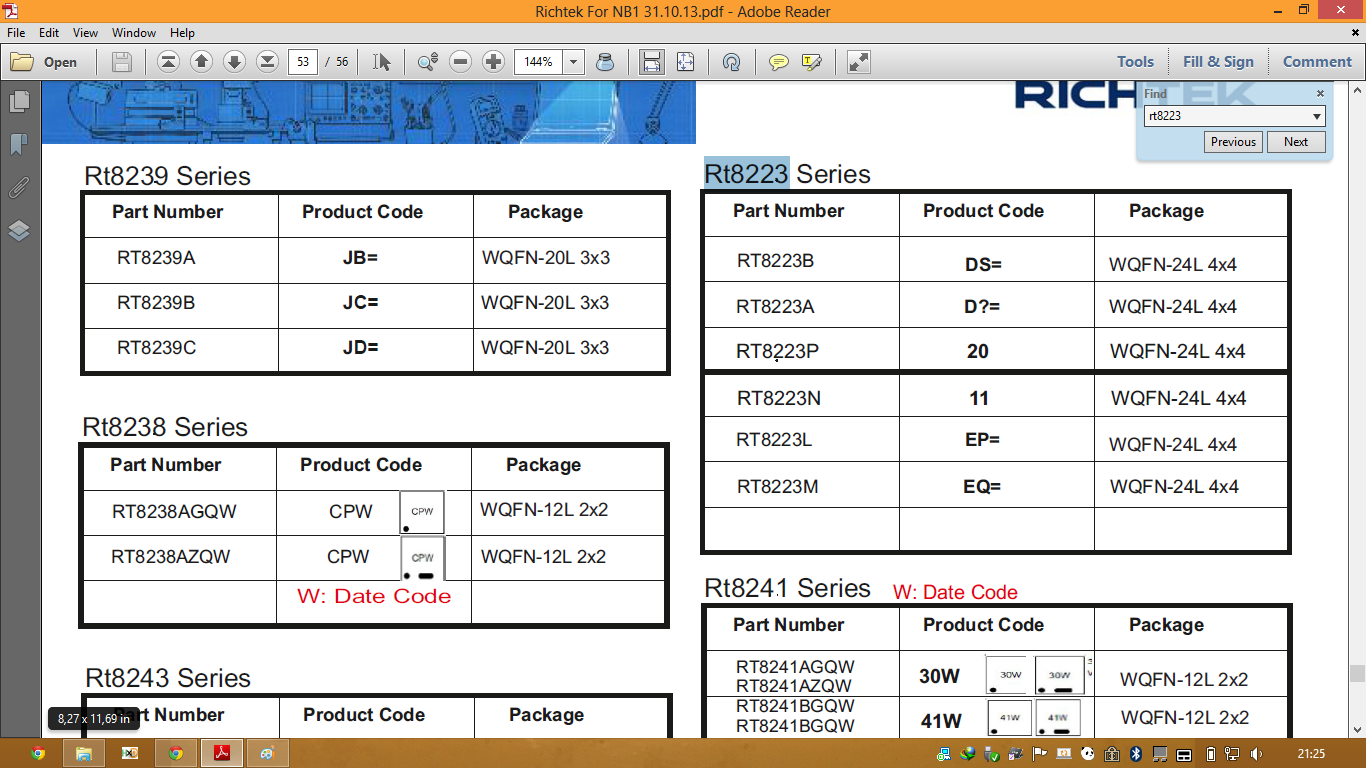The height and width of the screenshot is (768, 1366).
Task: Open the volume speaker tray icon
Action: tap(1256, 754)
